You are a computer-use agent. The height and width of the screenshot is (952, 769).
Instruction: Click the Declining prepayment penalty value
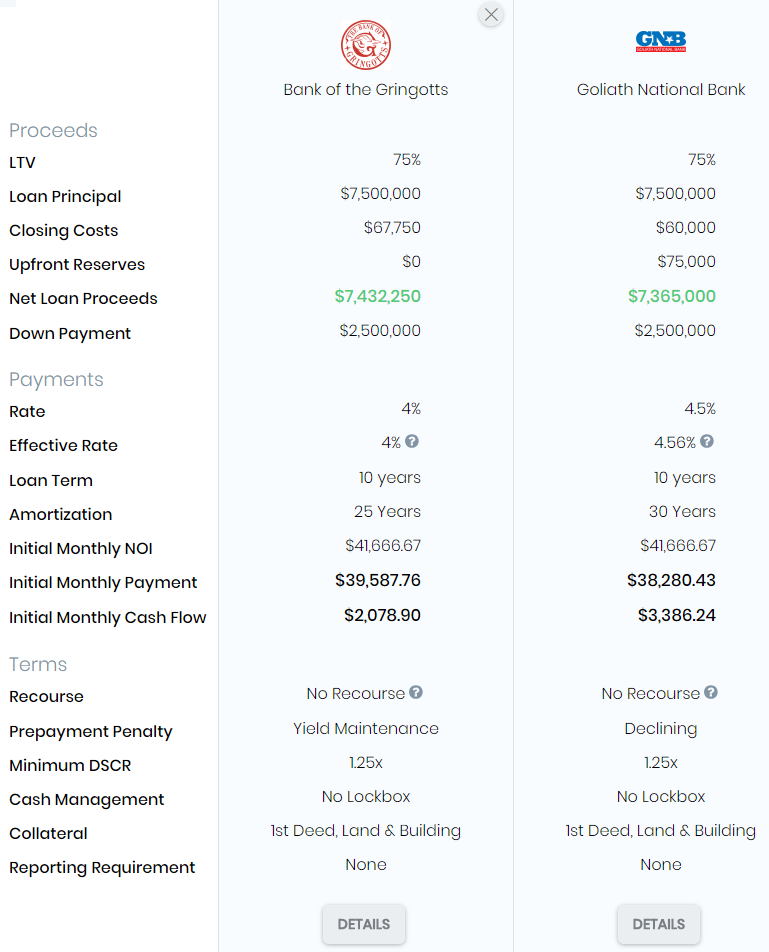click(661, 728)
